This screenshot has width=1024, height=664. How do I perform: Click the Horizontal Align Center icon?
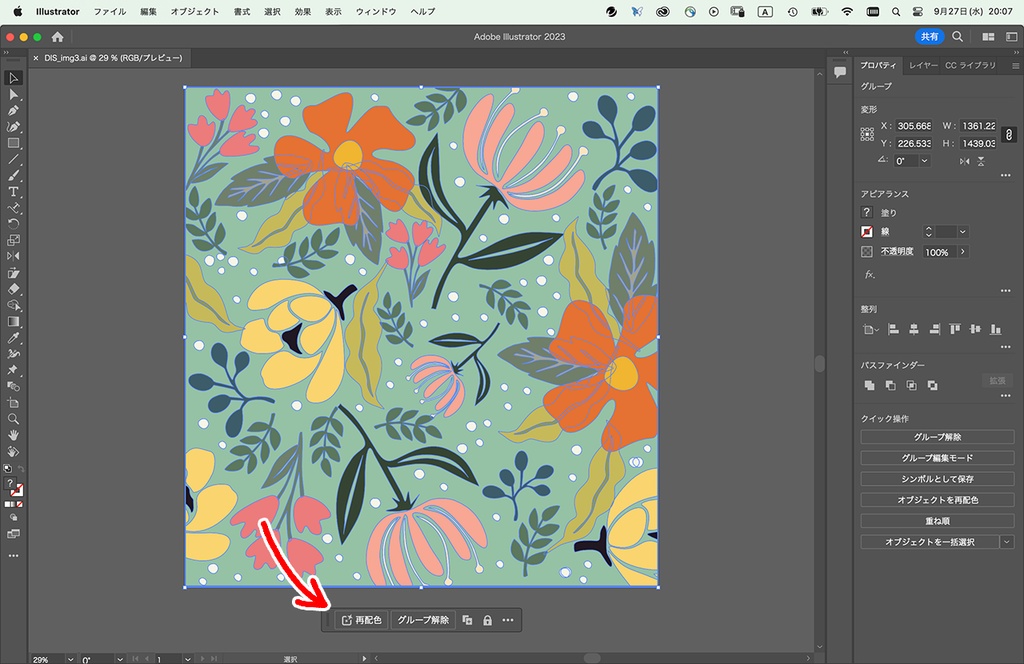pyautogui.click(x=914, y=330)
